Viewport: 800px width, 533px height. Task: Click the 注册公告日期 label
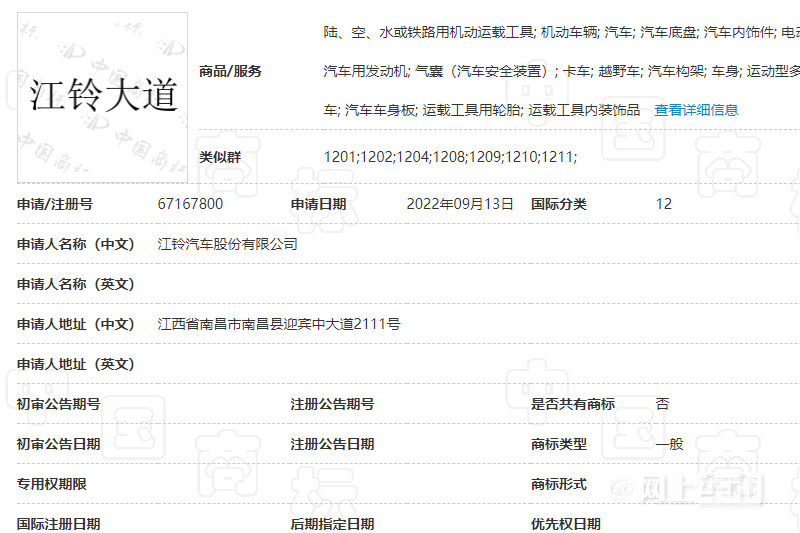tap(332, 444)
